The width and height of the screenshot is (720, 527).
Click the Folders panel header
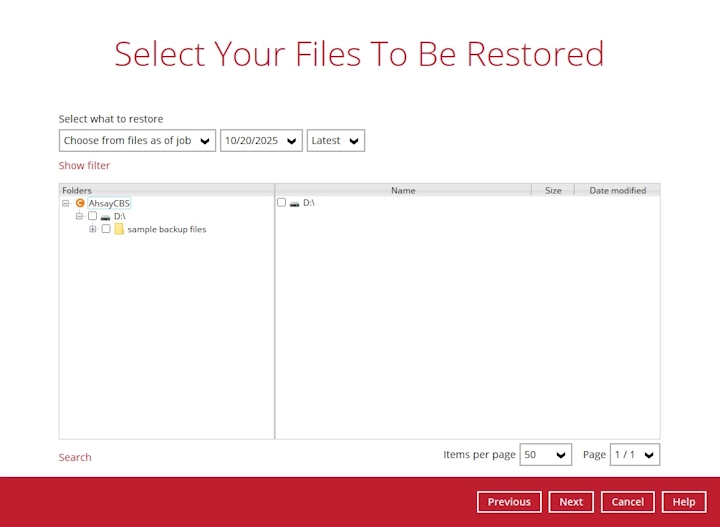[x=167, y=190]
